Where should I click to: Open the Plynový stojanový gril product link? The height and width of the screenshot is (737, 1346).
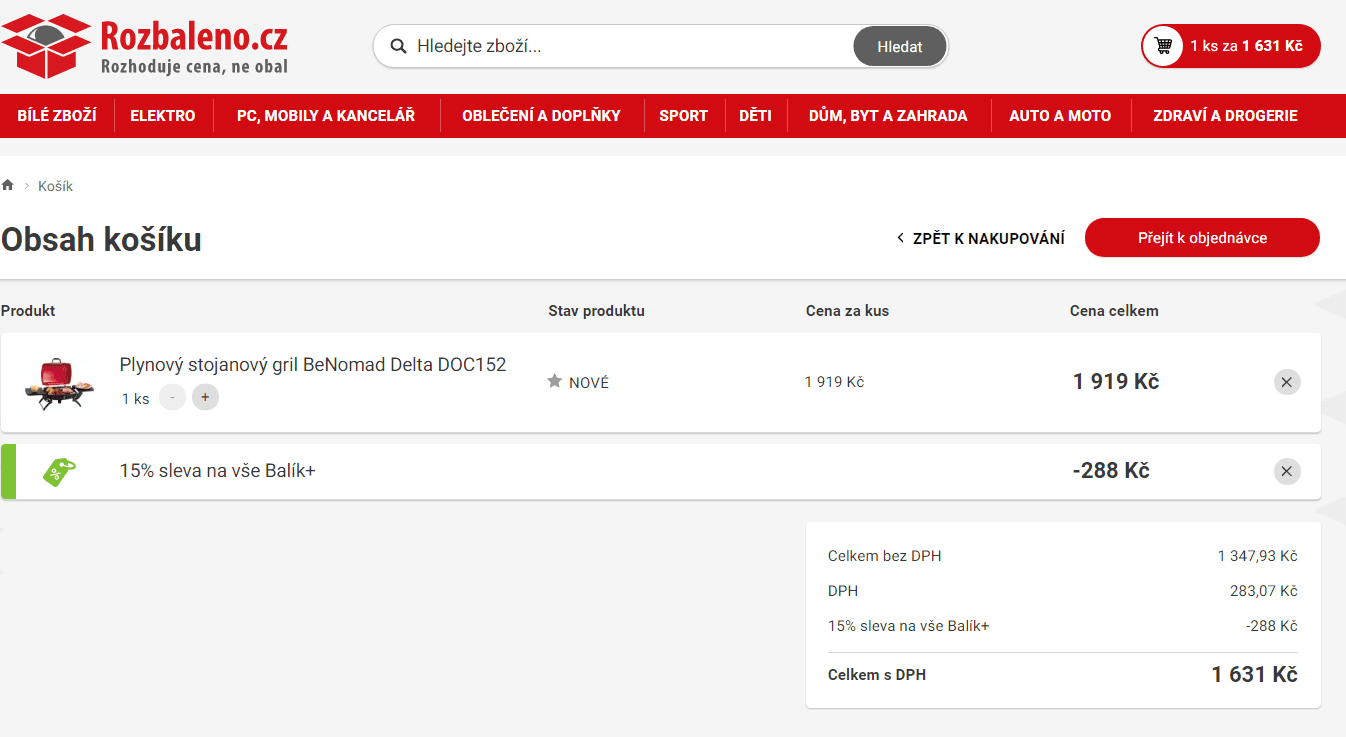click(313, 365)
